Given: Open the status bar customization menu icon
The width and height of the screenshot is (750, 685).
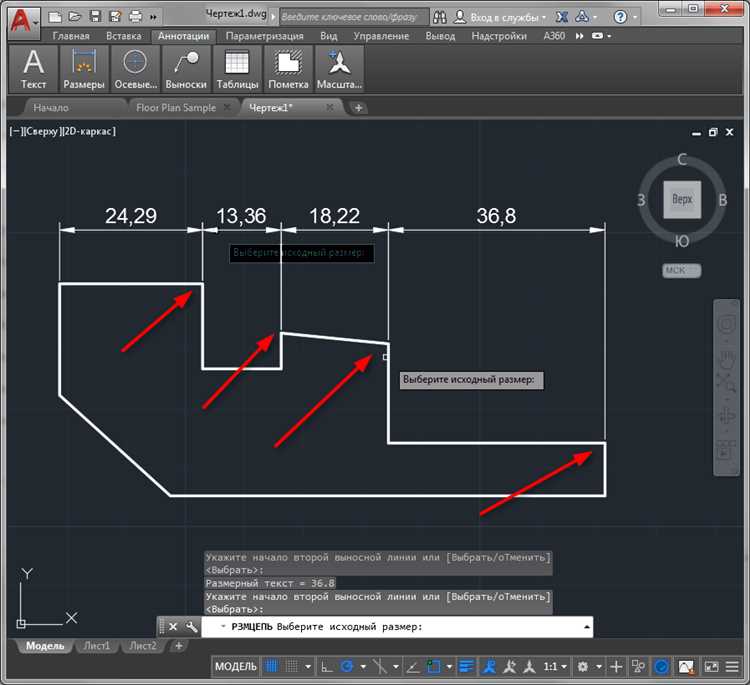Looking at the screenshot, I should point(732,666).
